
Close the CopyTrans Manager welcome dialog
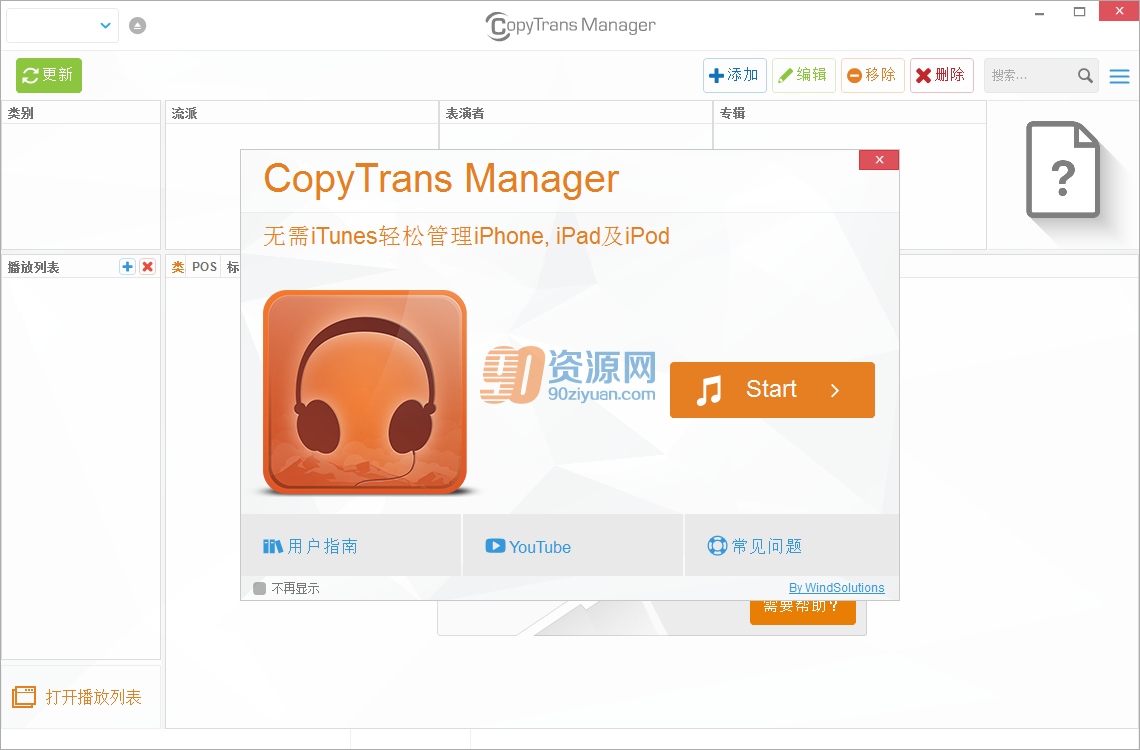click(879, 160)
